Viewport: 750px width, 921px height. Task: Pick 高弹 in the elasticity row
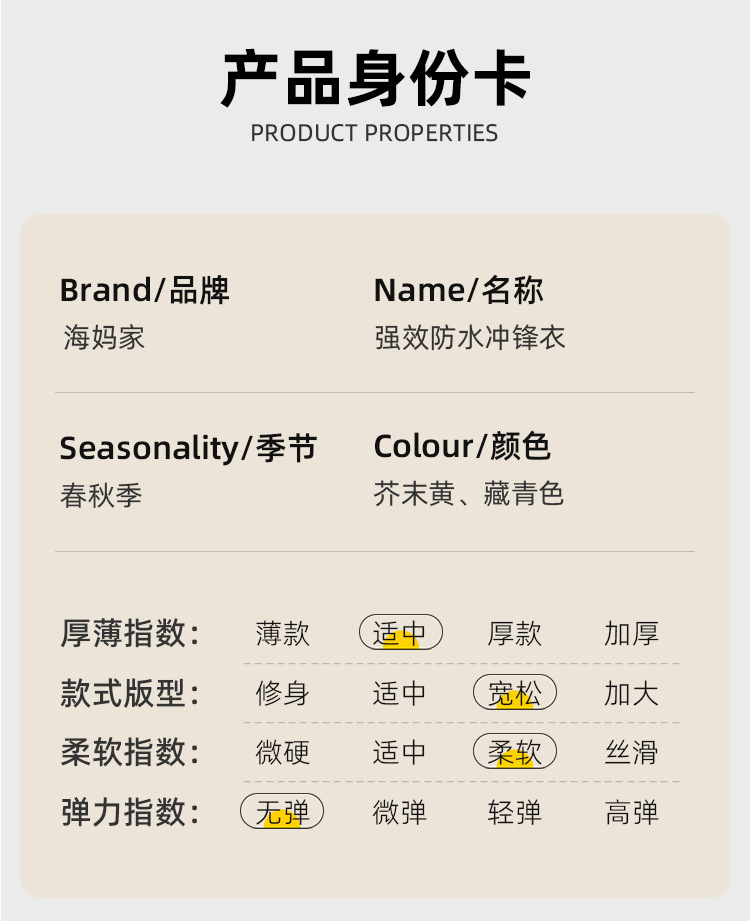click(631, 812)
